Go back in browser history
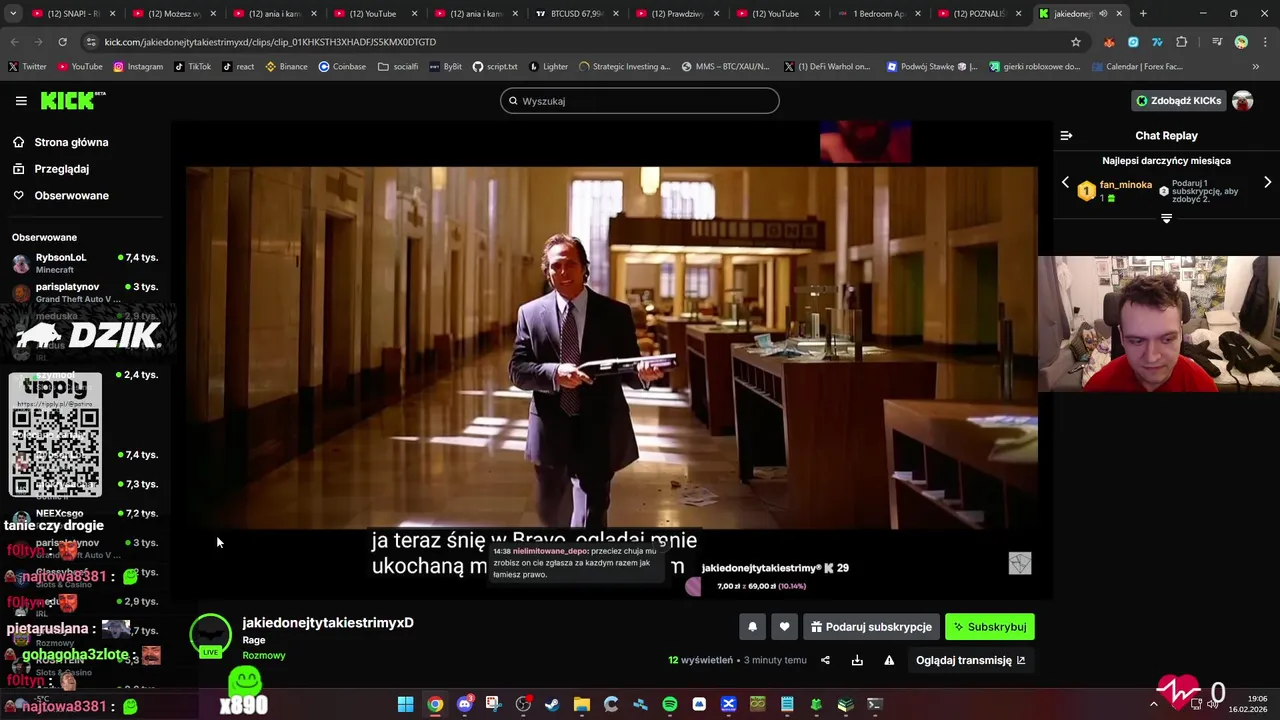Viewport: 1280px width, 720px height. tap(15, 42)
